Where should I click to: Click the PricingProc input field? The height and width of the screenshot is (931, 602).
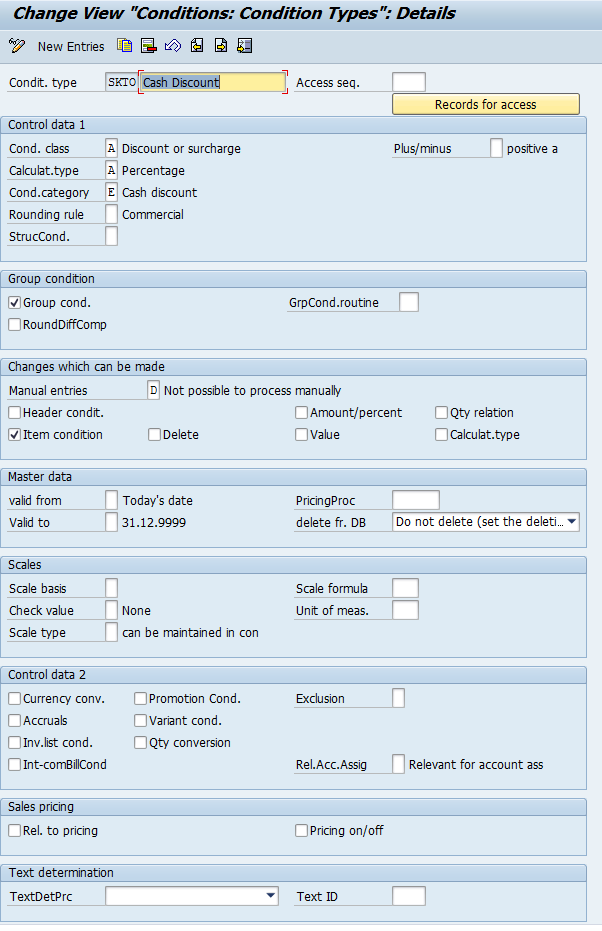point(415,500)
